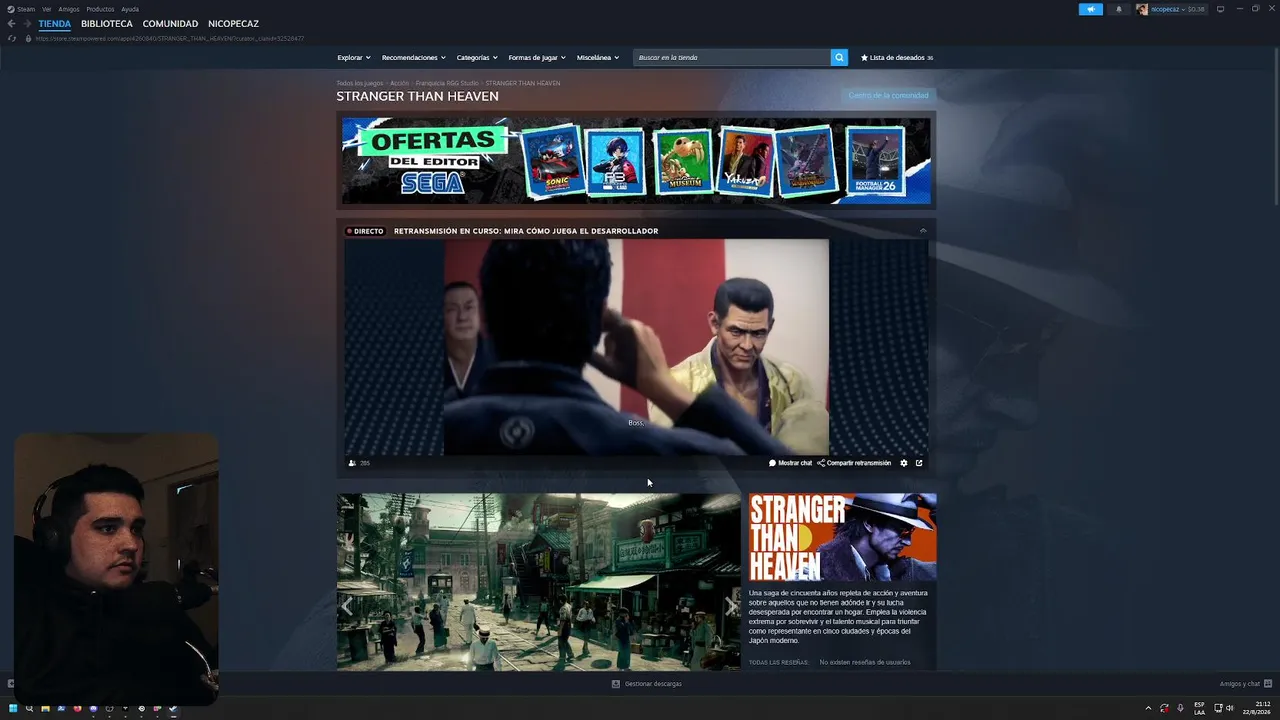Open Gestionar descargas
This screenshot has height=720, width=1280.
coord(647,684)
